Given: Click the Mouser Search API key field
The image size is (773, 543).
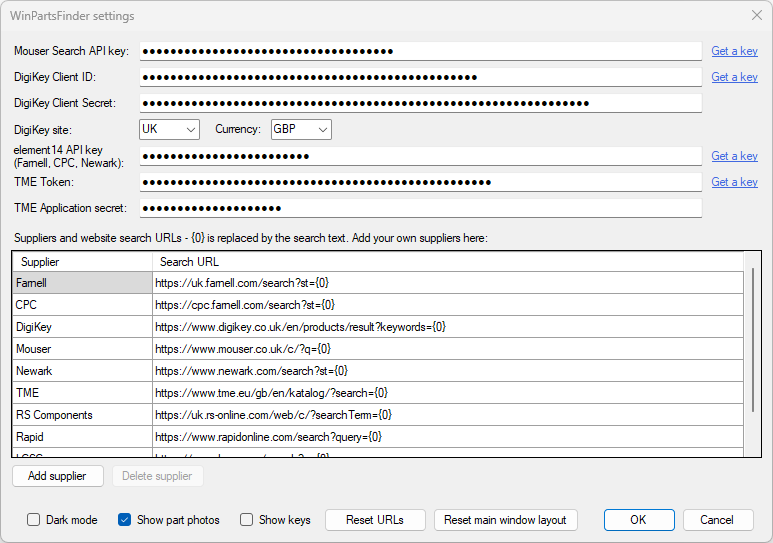Looking at the screenshot, I should coord(421,51).
